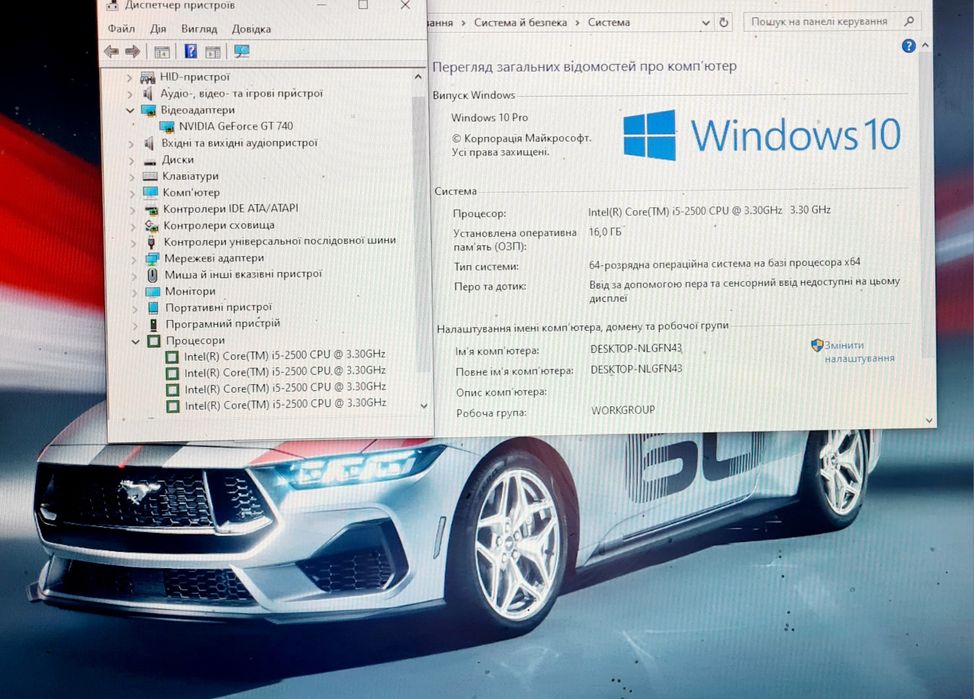Click the refresh icon in the System window address bar
The width and height of the screenshot is (974, 699).
724,22
